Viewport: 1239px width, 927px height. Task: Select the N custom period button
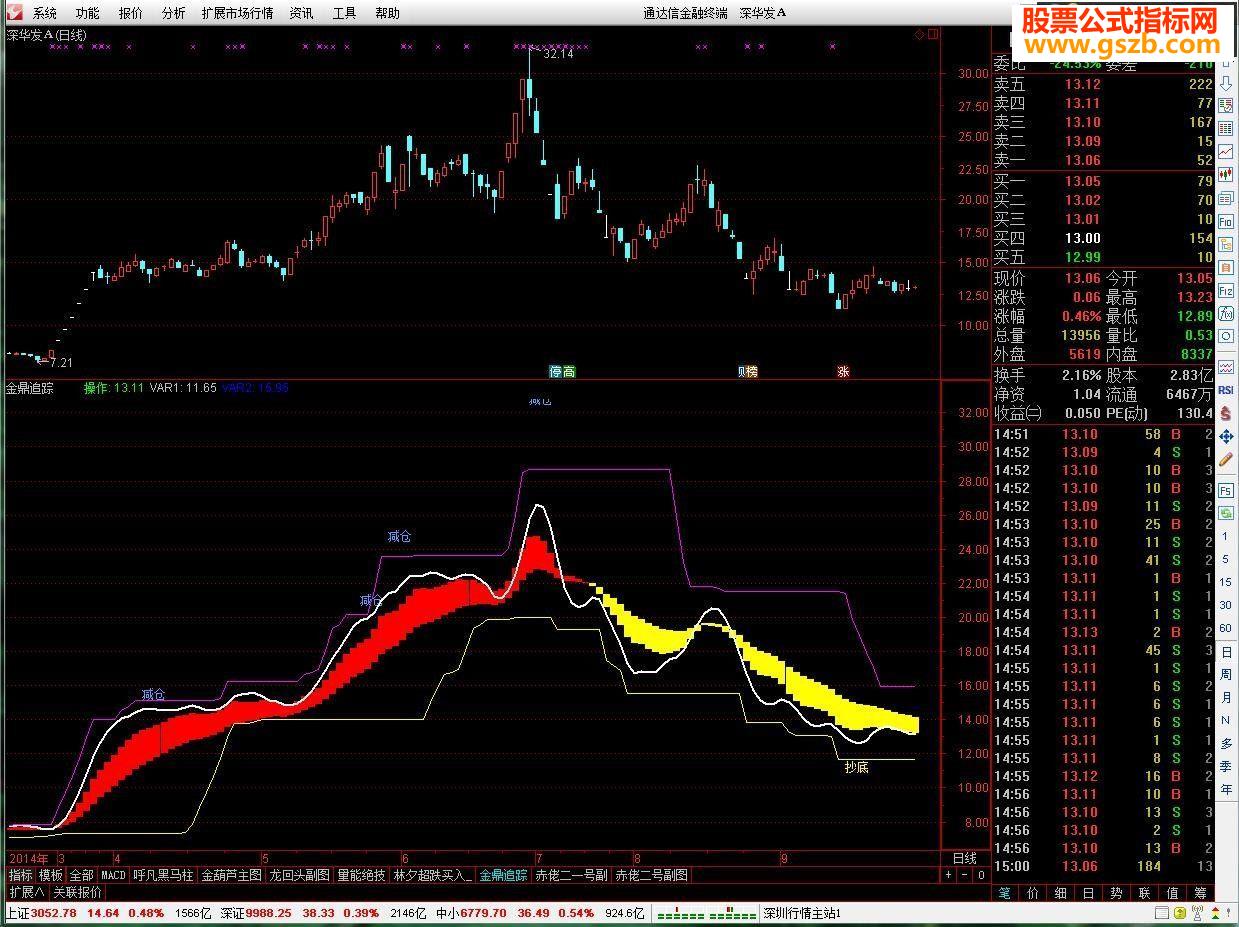[x=1226, y=721]
